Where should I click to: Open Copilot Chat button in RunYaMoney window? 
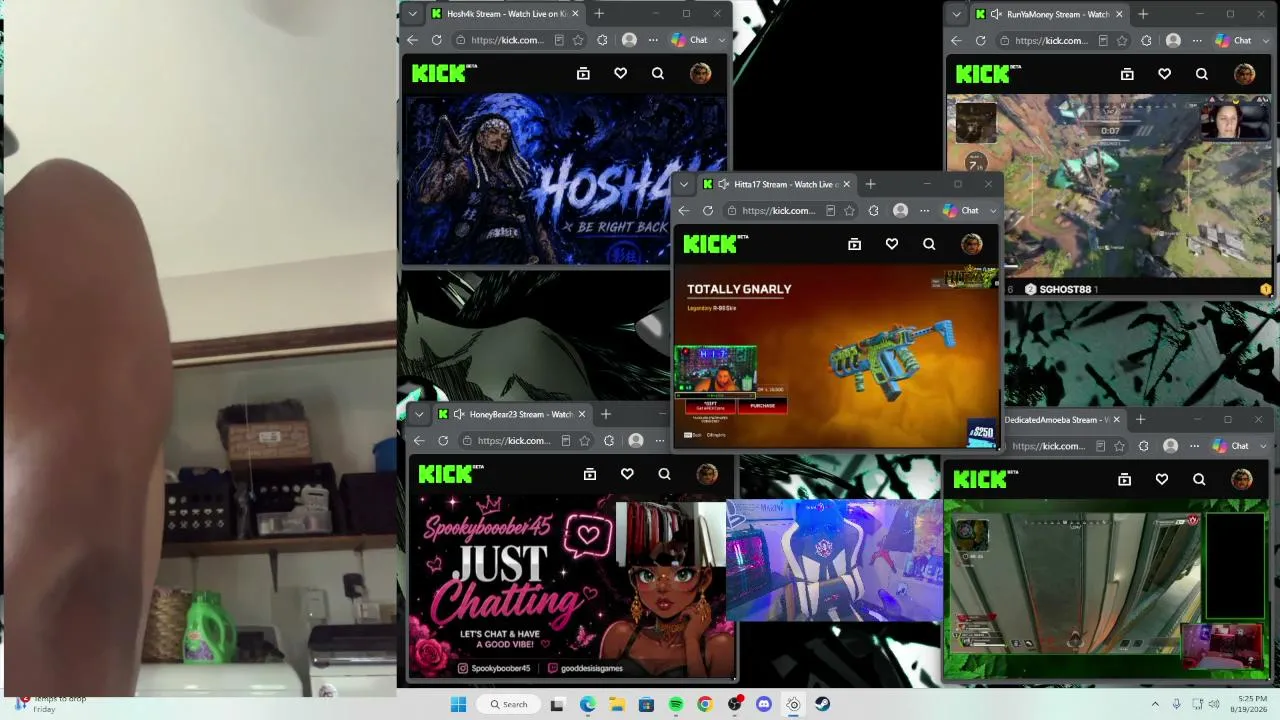[x=1233, y=40]
